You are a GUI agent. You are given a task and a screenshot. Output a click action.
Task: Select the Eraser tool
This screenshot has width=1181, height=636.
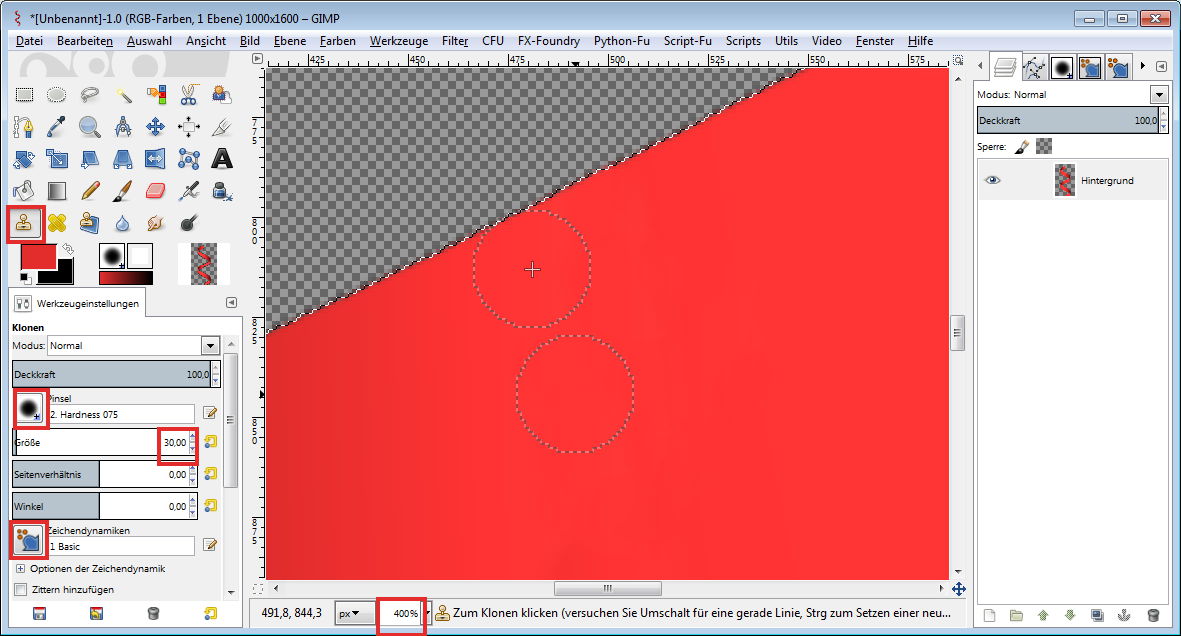point(156,191)
